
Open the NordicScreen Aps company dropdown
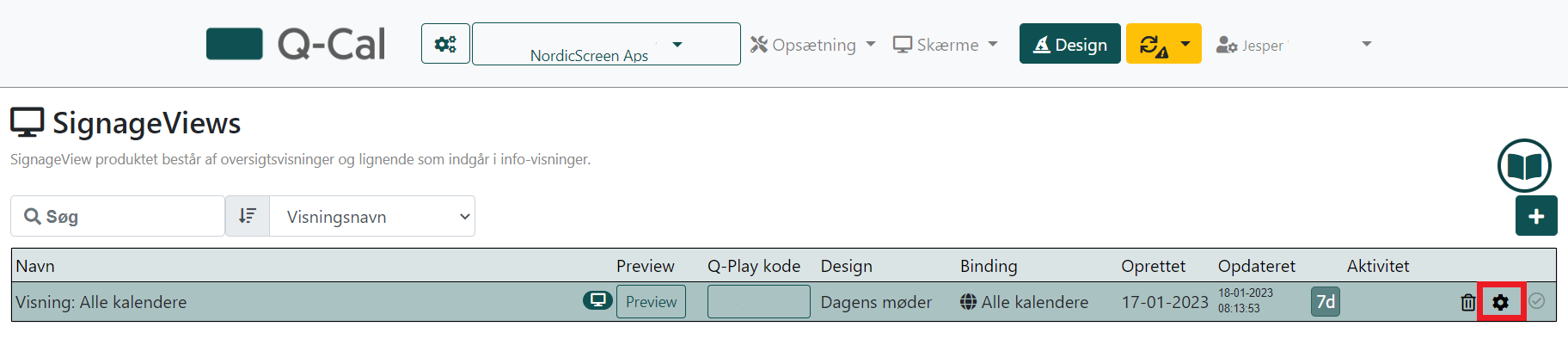coord(606,44)
